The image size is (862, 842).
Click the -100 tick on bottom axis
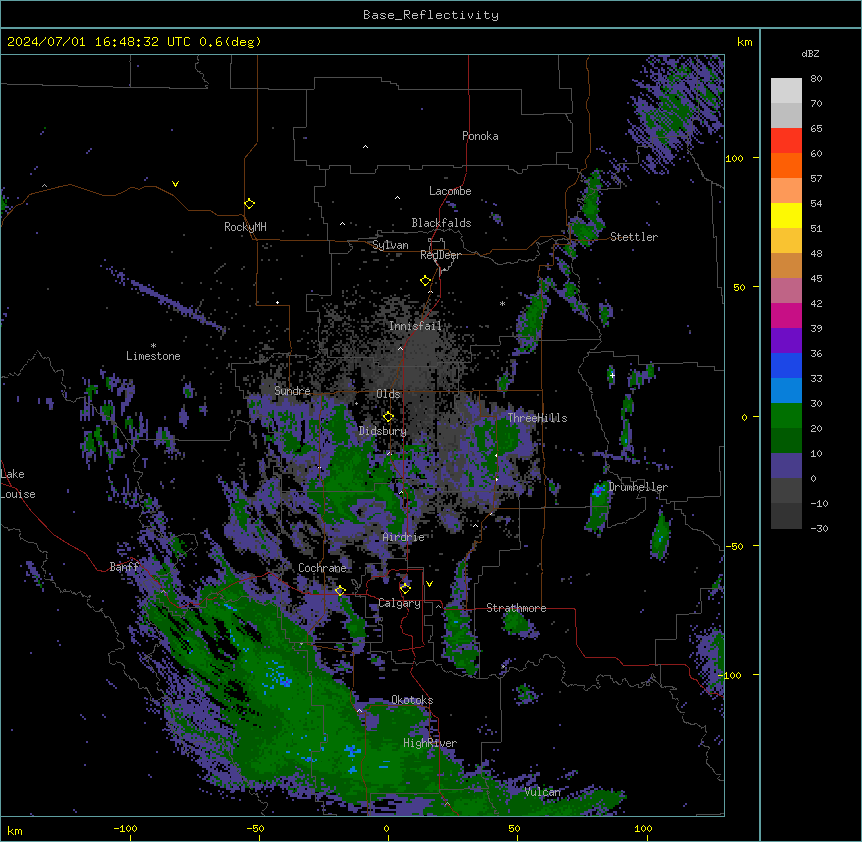coord(125,828)
